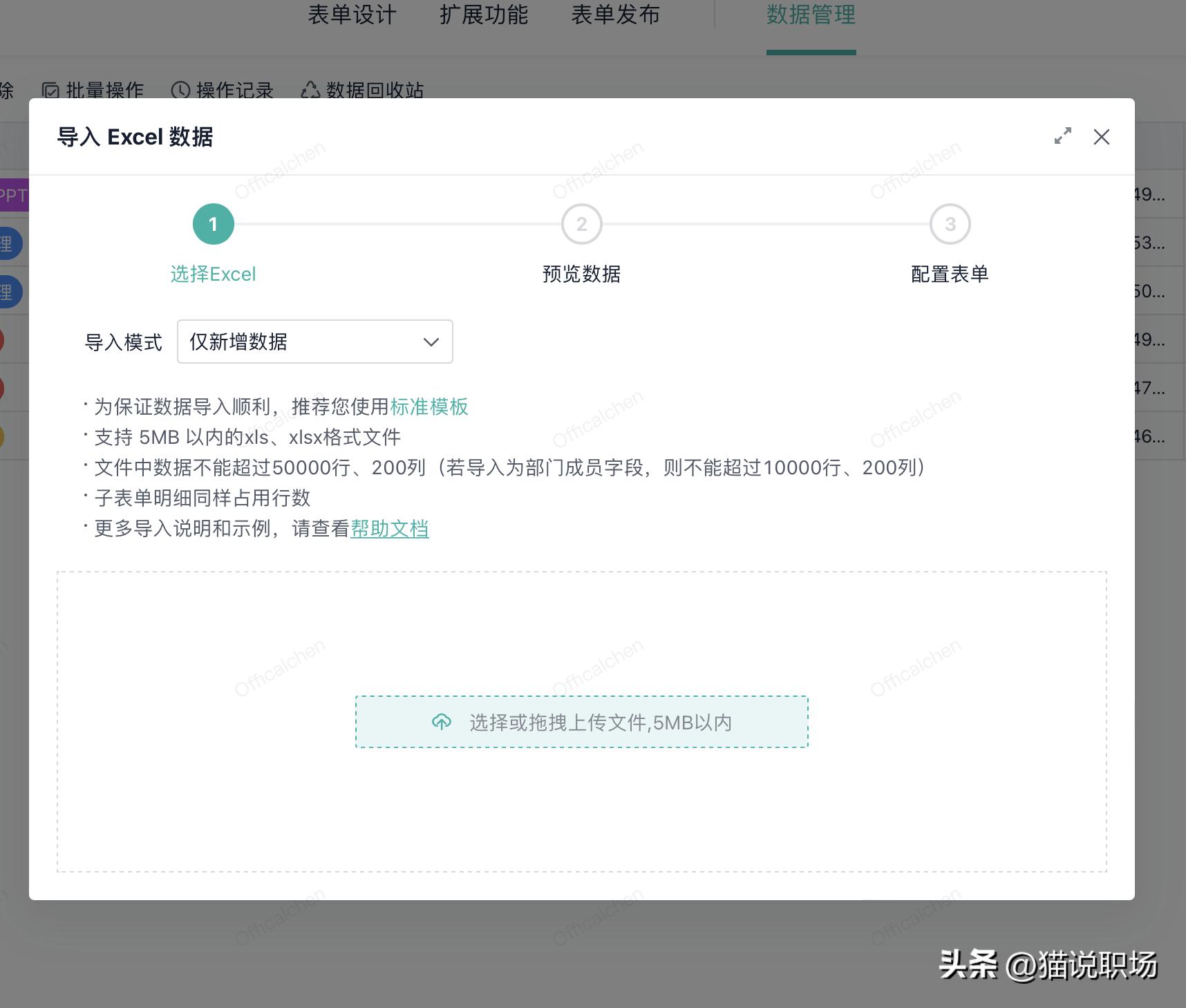
Task: Switch to the 表单设计 tab
Action: coord(351,15)
